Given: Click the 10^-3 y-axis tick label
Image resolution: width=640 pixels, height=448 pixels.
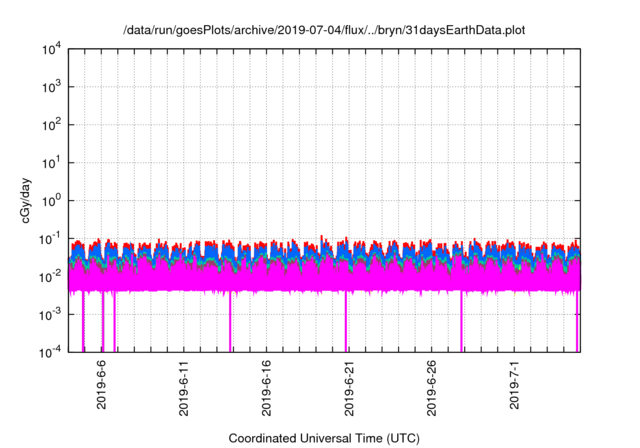Looking at the screenshot, I should pos(50,315).
